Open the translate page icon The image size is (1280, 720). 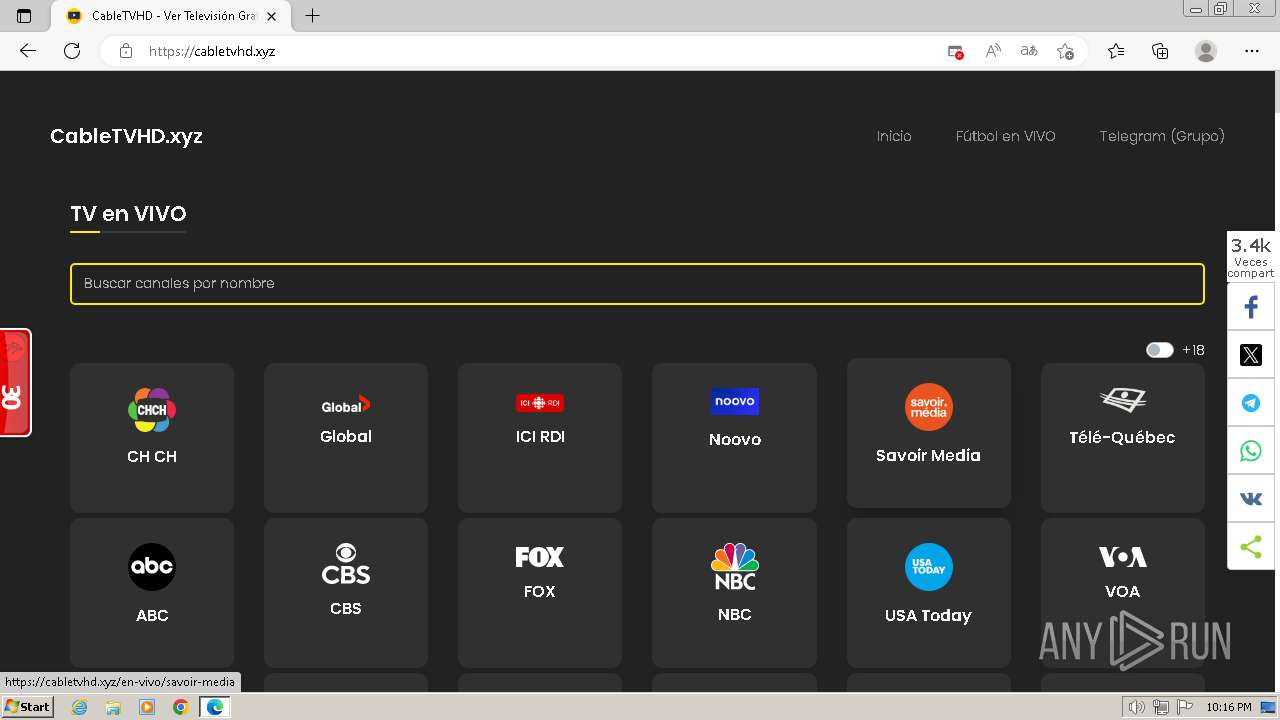[1029, 51]
